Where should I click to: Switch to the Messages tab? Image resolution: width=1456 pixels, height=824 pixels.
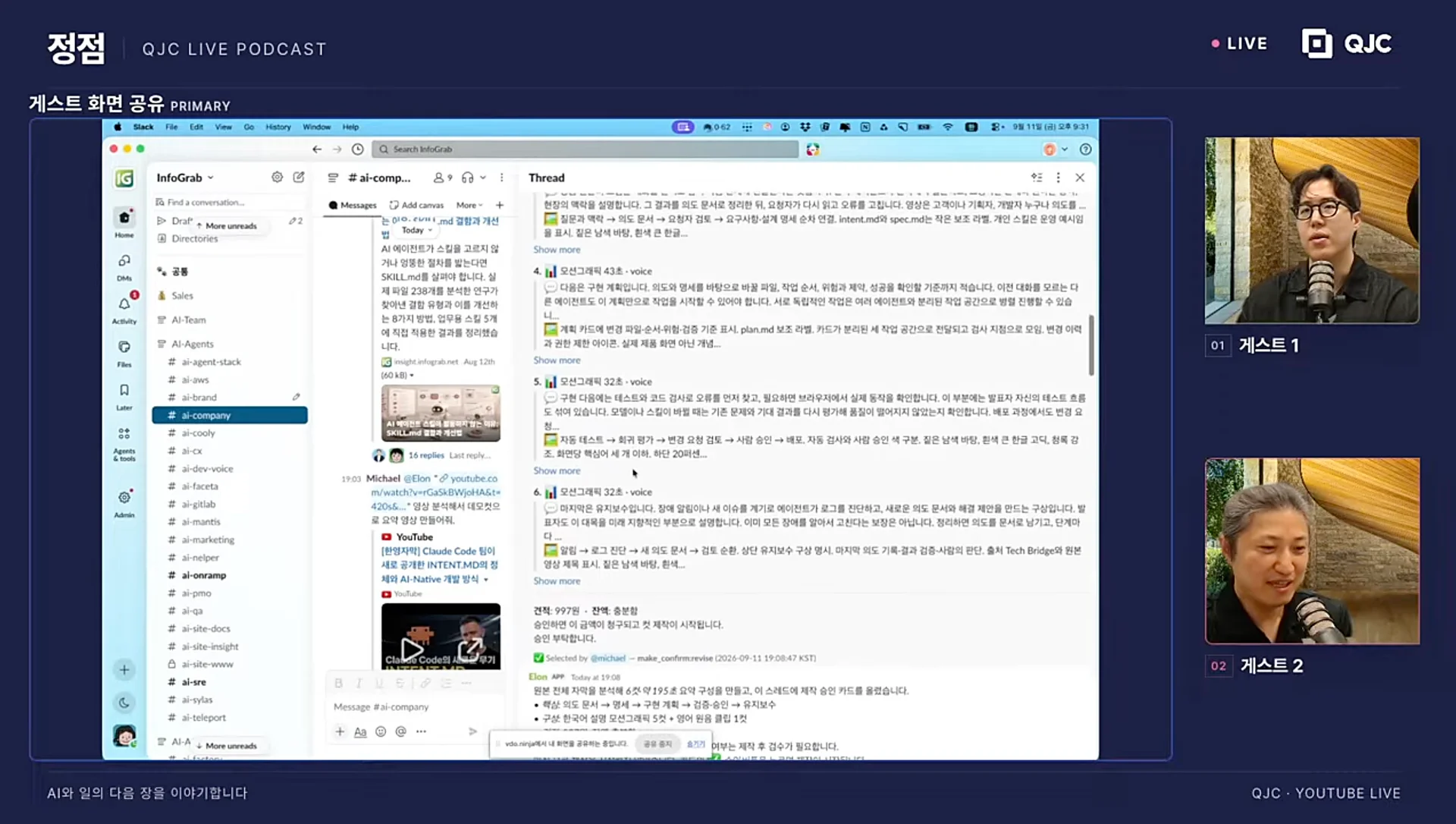[x=353, y=206]
